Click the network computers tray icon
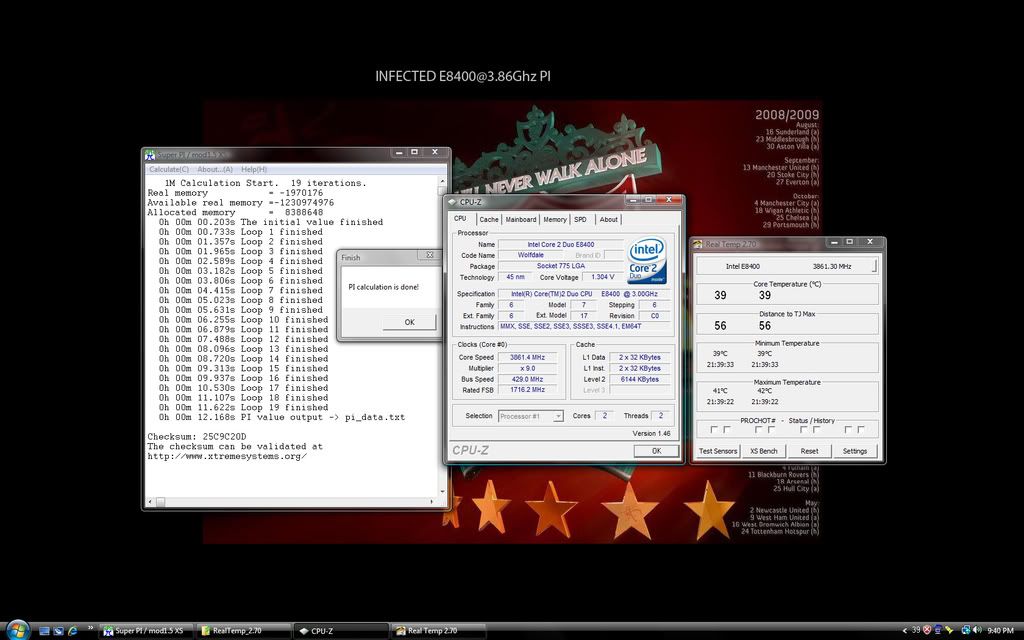The height and width of the screenshot is (640, 1024). coord(938,630)
